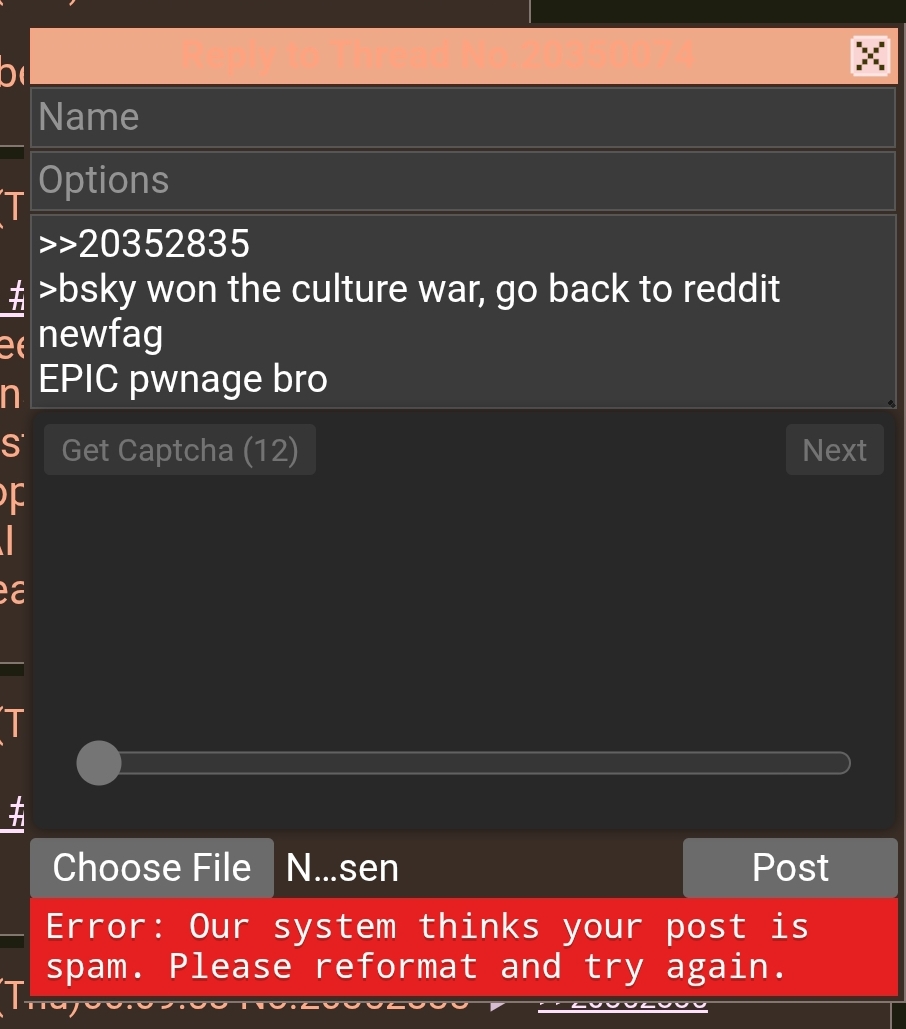Image resolution: width=906 pixels, height=1029 pixels.
Task: Click the selected file name N...sen
Action: [342, 868]
